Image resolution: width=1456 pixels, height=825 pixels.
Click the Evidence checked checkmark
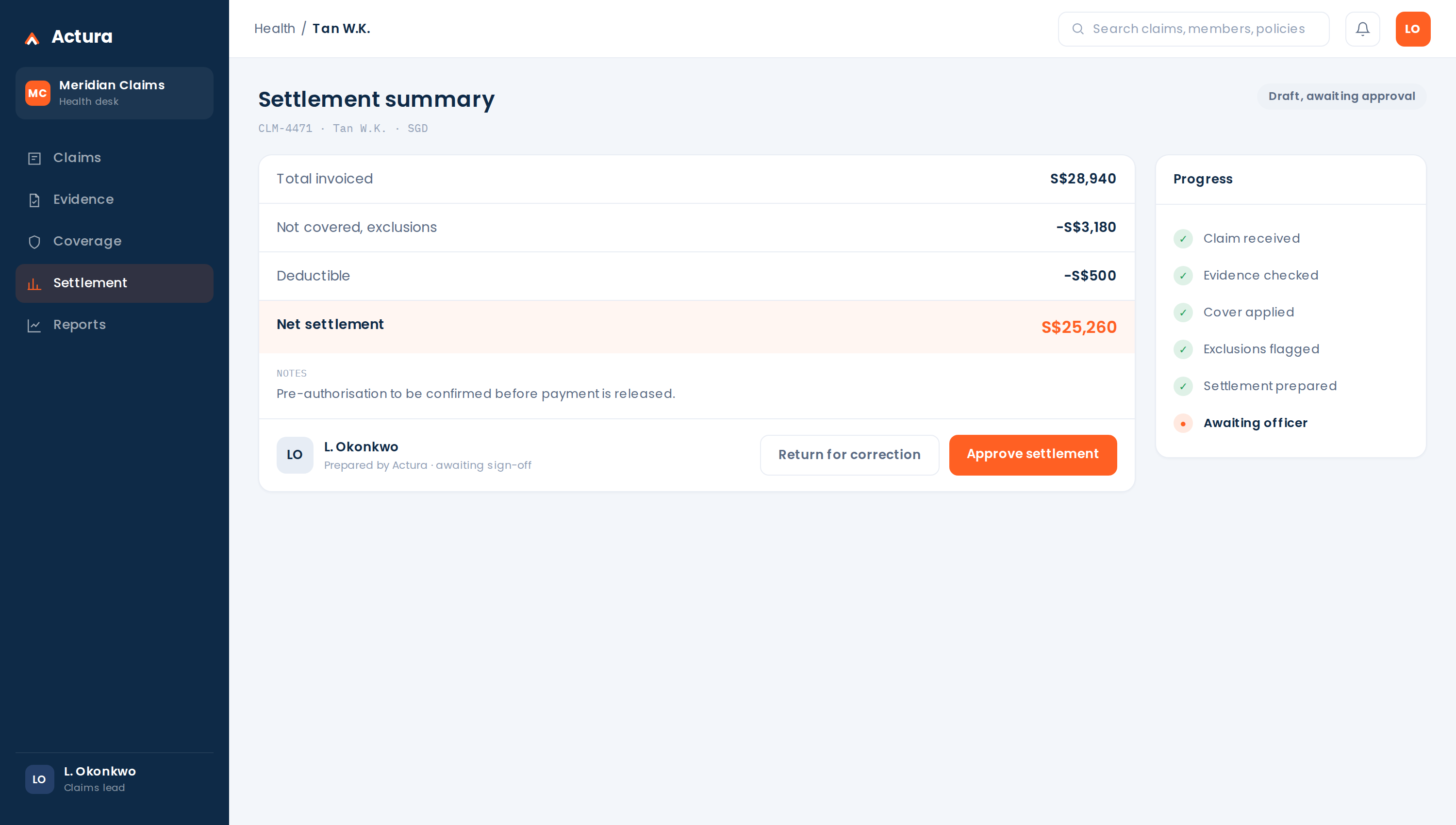point(1182,275)
